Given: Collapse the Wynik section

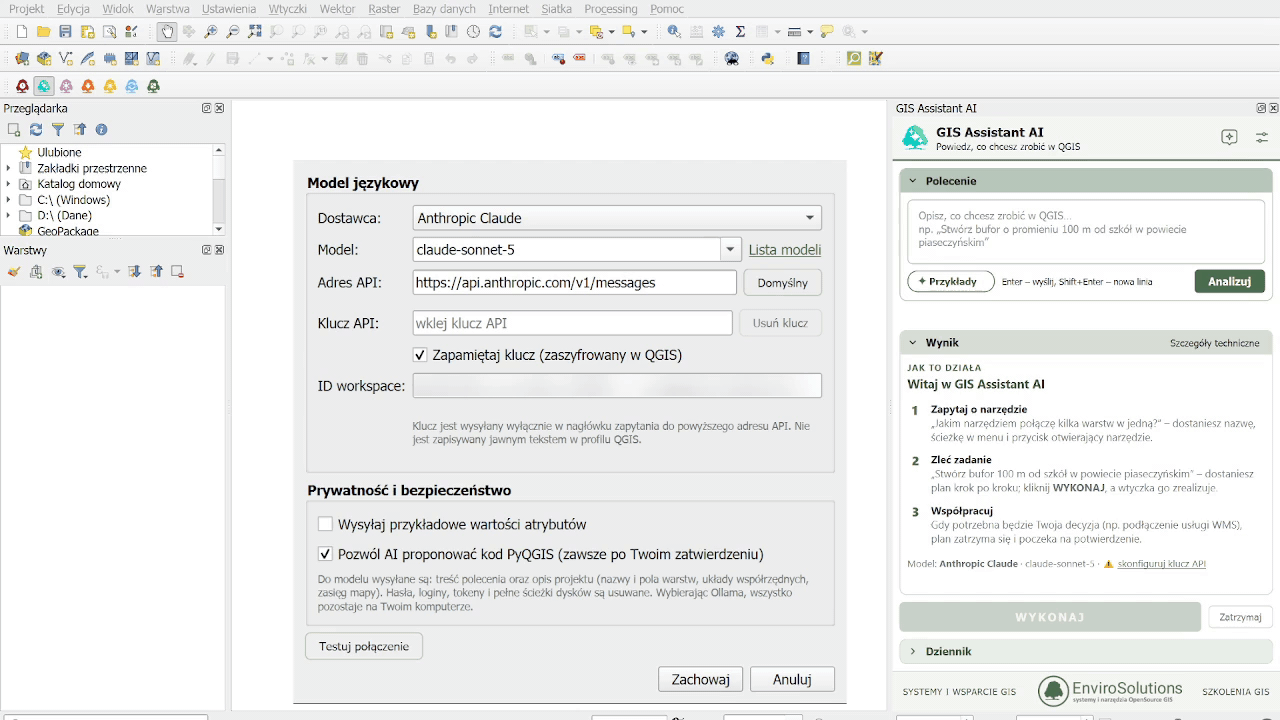Looking at the screenshot, I should [x=913, y=343].
